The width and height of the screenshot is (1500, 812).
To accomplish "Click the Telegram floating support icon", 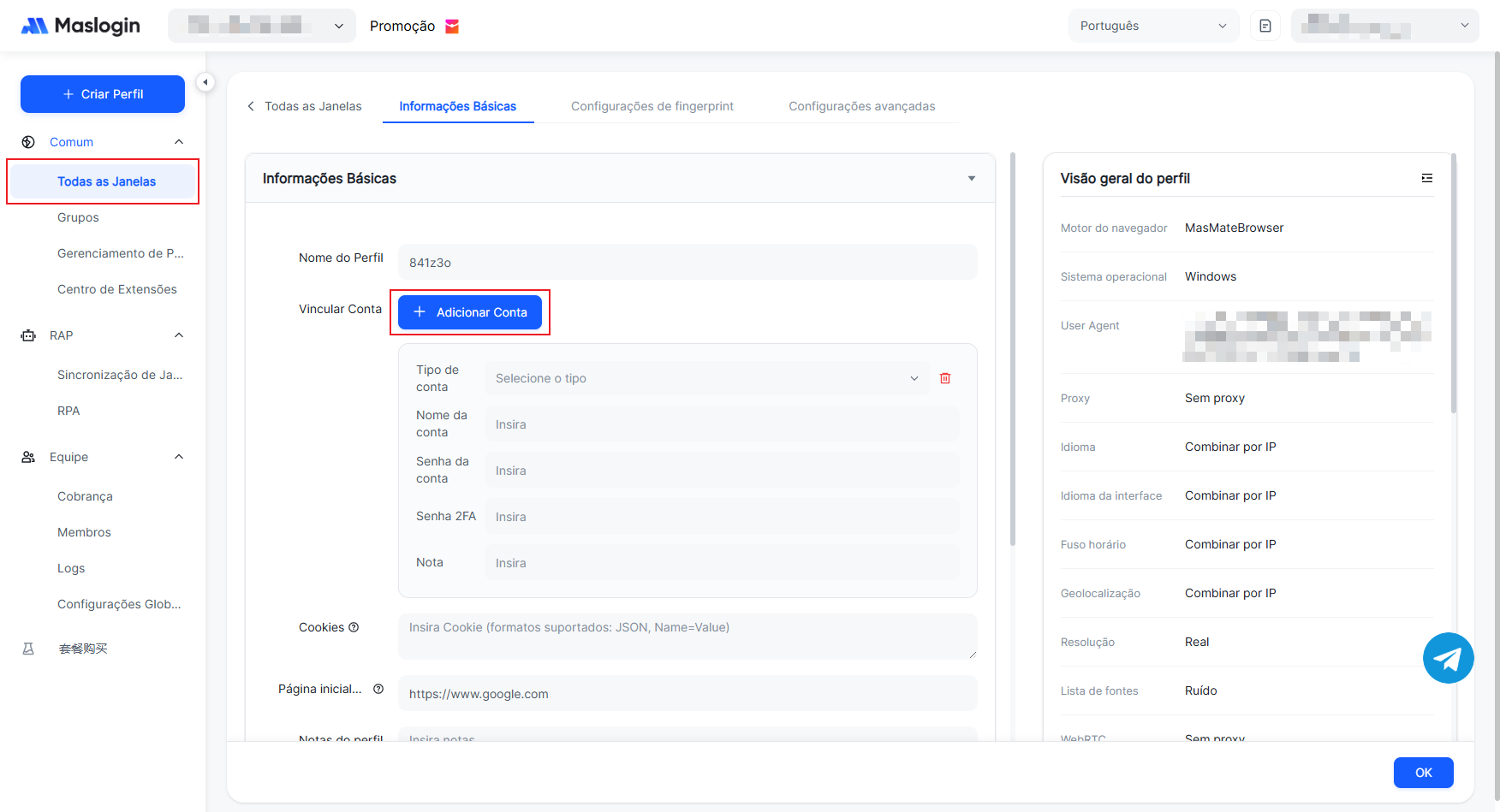I will tap(1448, 658).
